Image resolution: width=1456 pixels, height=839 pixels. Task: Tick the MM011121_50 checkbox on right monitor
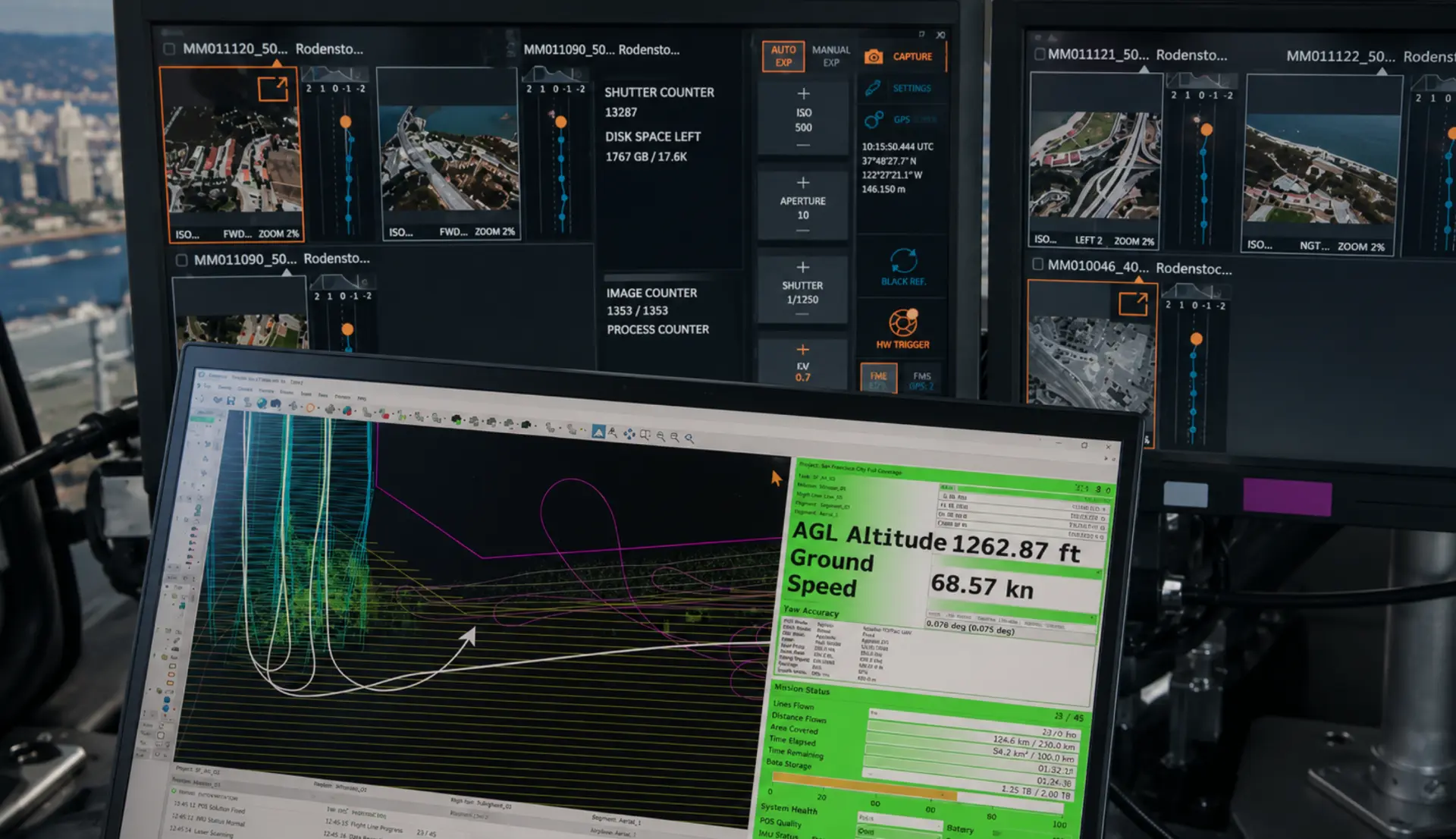tap(1040, 55)
